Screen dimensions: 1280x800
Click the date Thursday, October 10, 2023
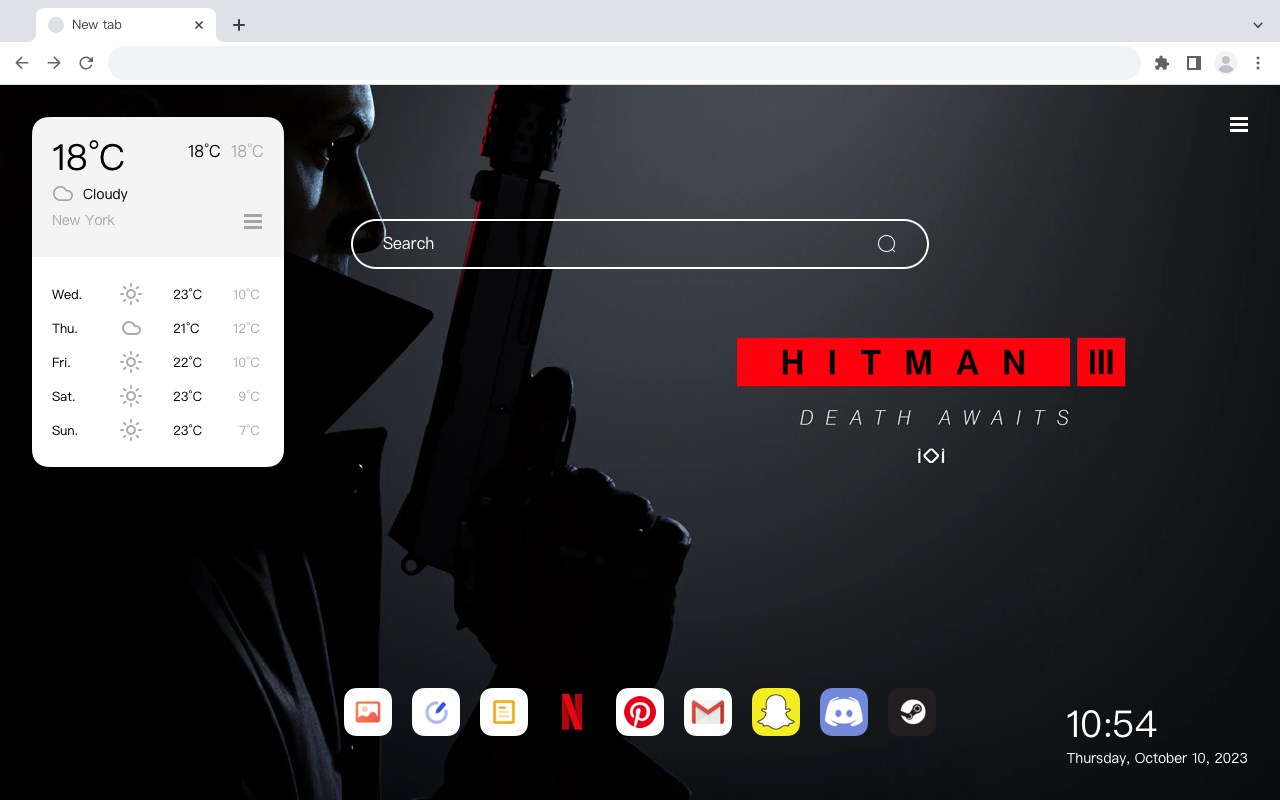[1157, 758]
